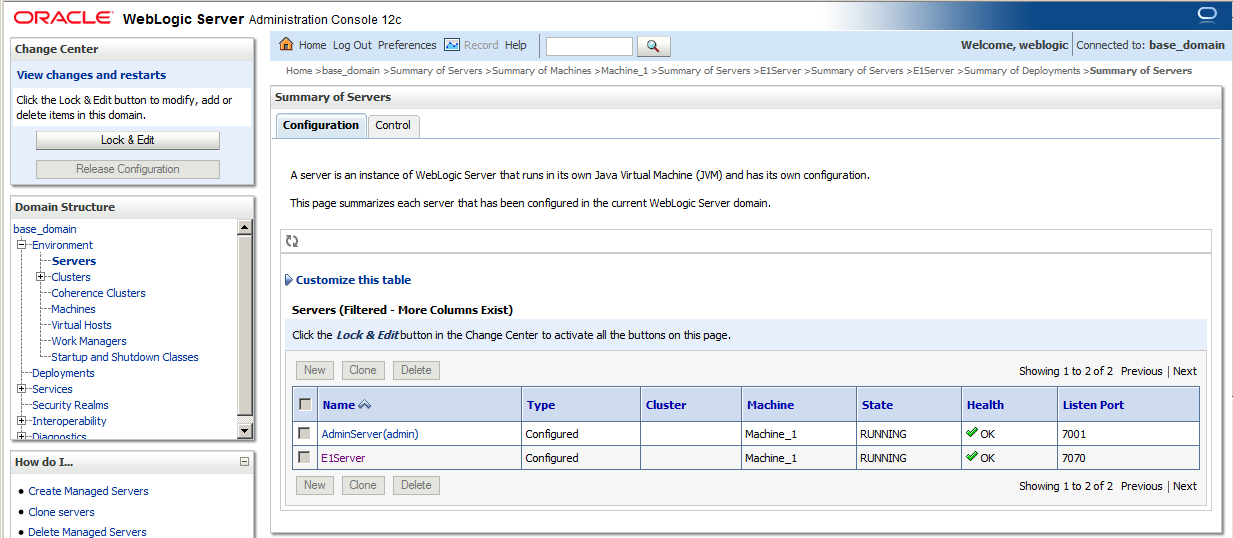
Task: Select Work Managers in tree
Action: click(89, 341)
